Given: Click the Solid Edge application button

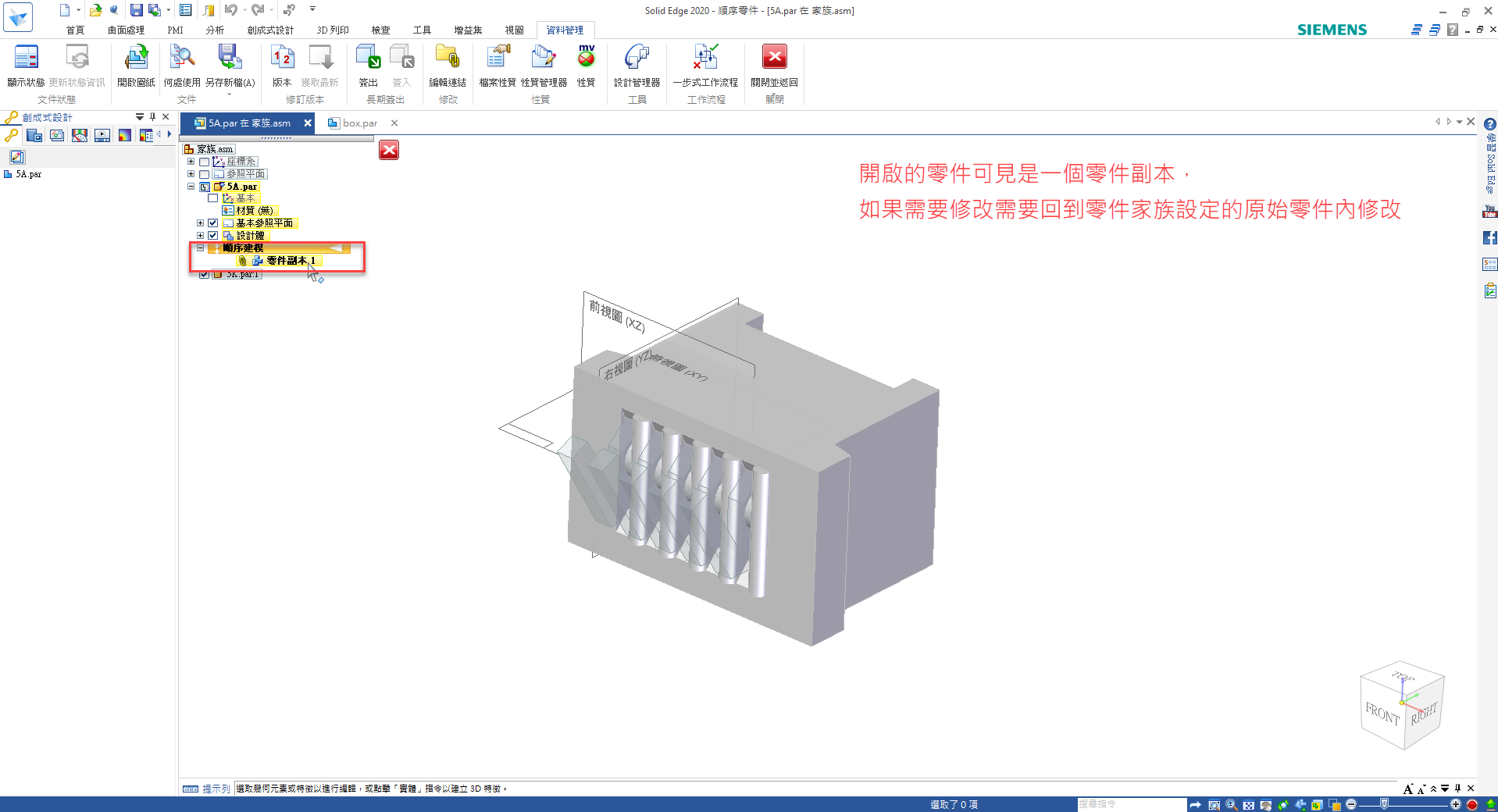Looking at the screenshot, I should tap(18, 16).
